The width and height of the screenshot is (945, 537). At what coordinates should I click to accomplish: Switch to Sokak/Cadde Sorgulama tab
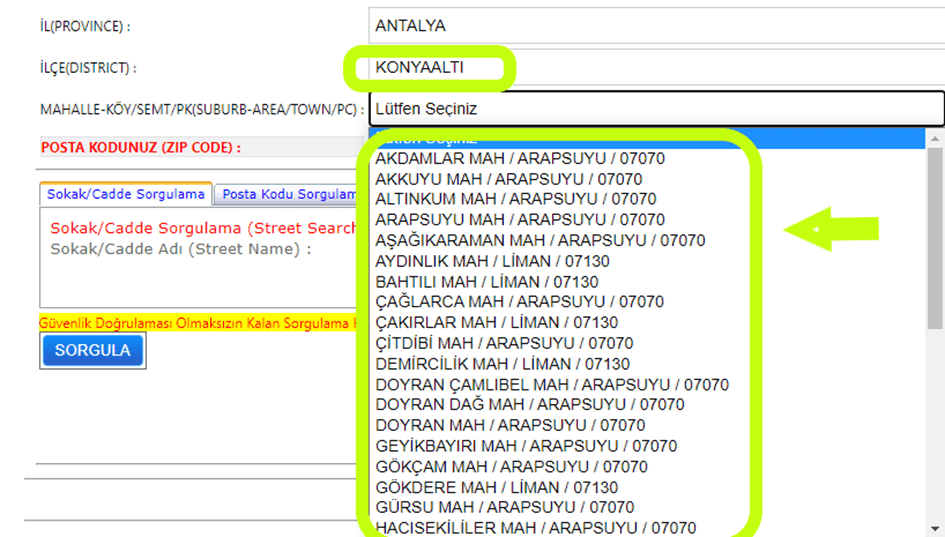coord(126,195)
